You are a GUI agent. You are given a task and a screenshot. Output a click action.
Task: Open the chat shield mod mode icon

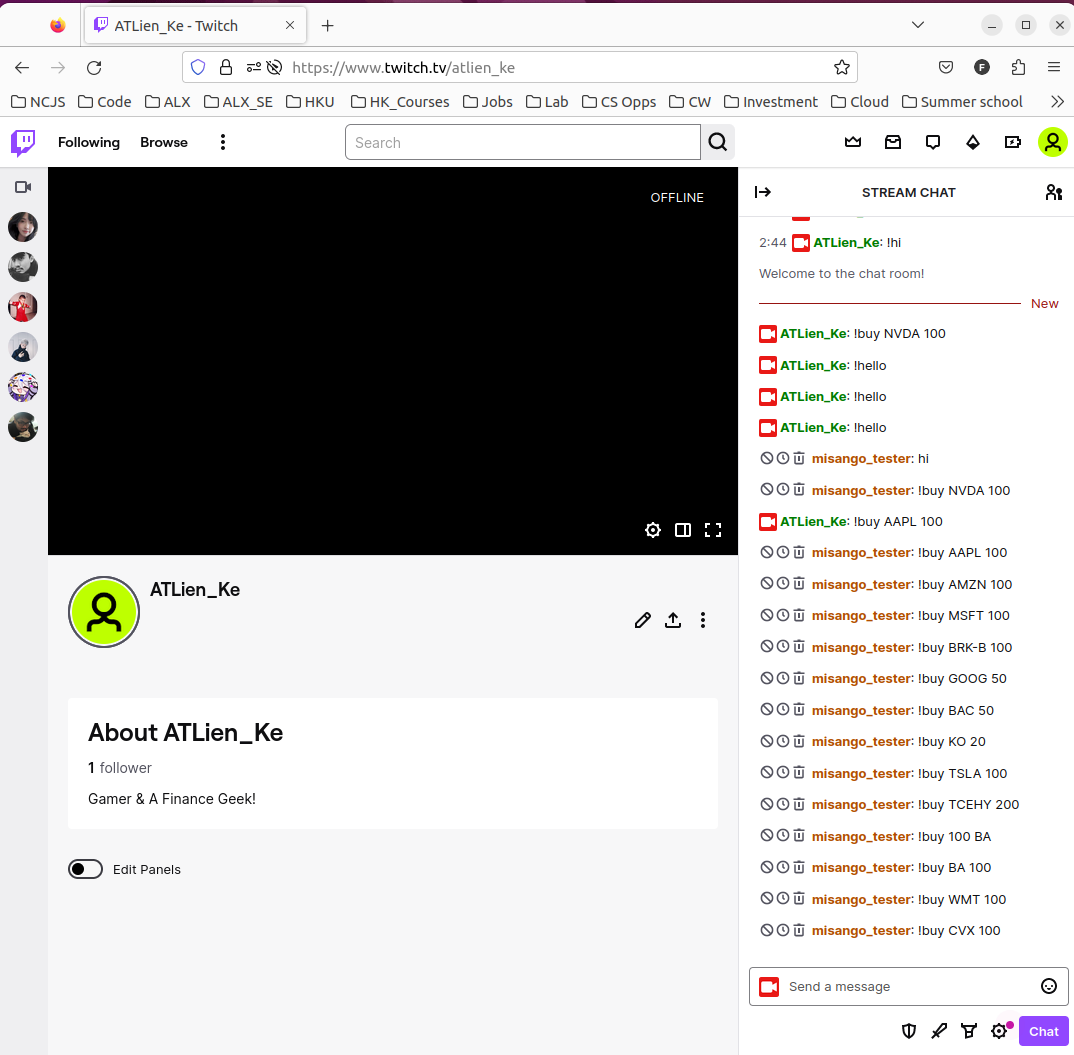[x=909, y=1031]
